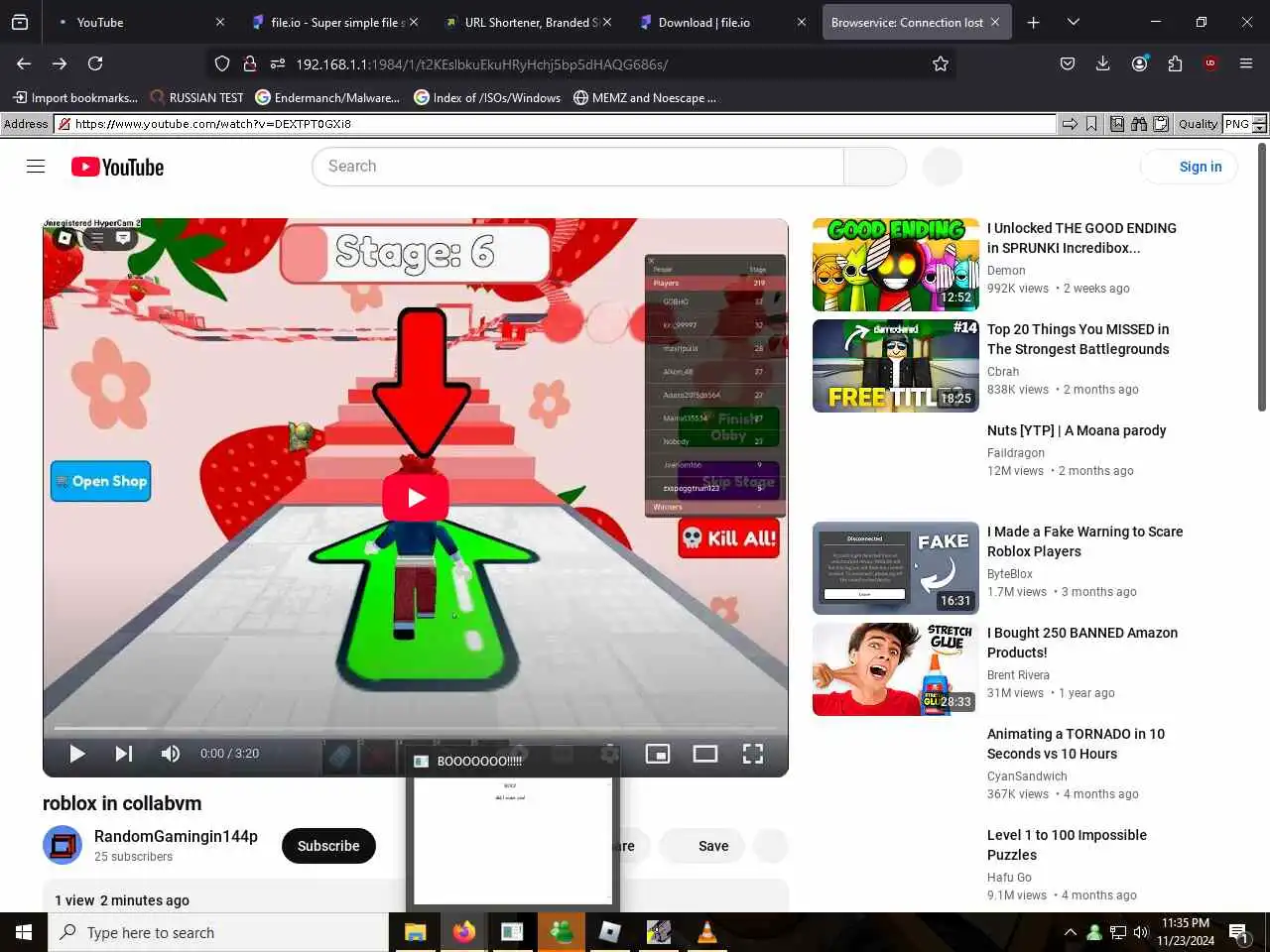Open Endermanch/Malware bookmark
The height and width of the screenshot is (952, 1270).
(327, 97)
